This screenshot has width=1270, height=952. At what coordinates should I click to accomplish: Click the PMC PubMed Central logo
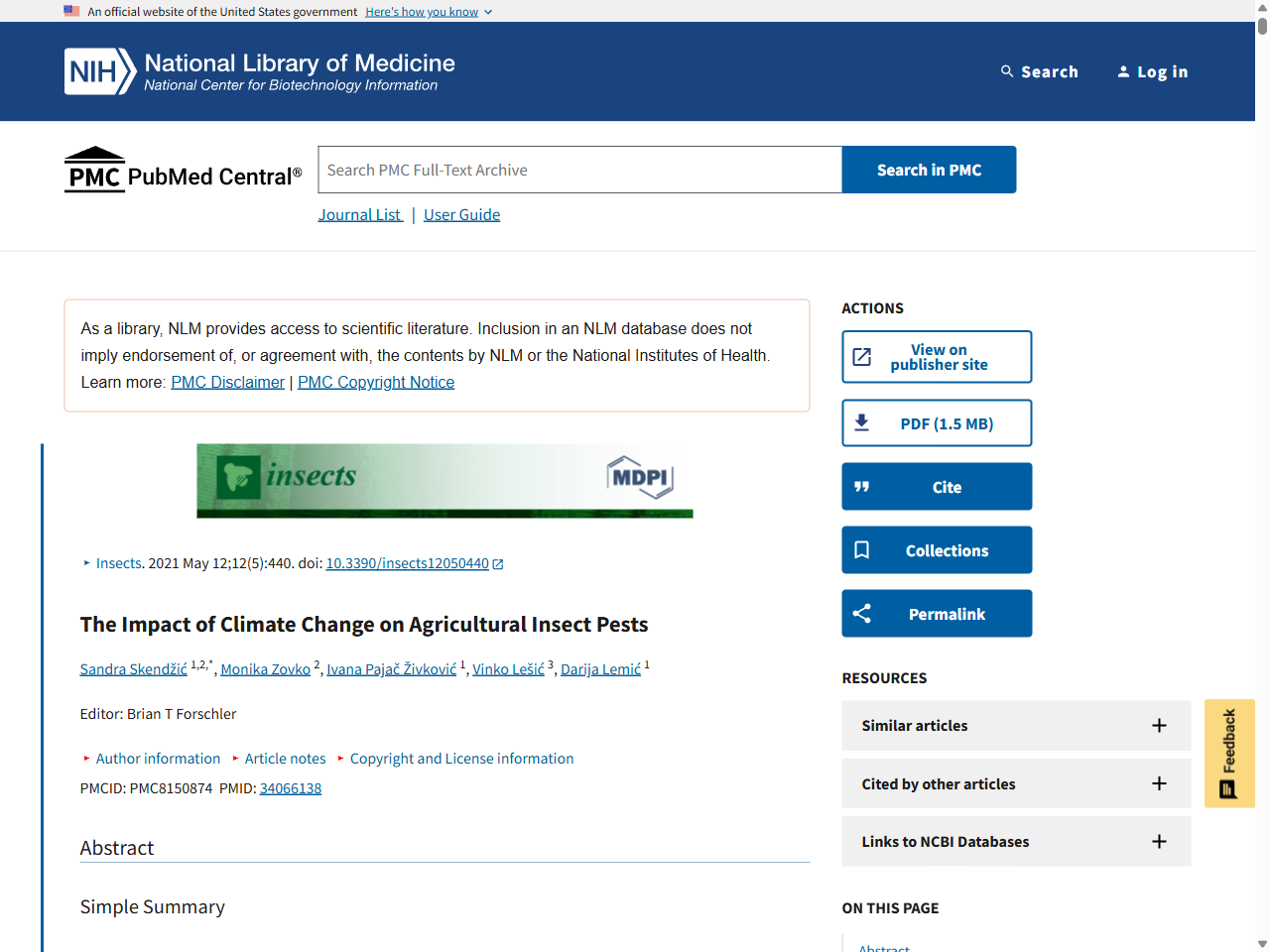tap(183, 171)
